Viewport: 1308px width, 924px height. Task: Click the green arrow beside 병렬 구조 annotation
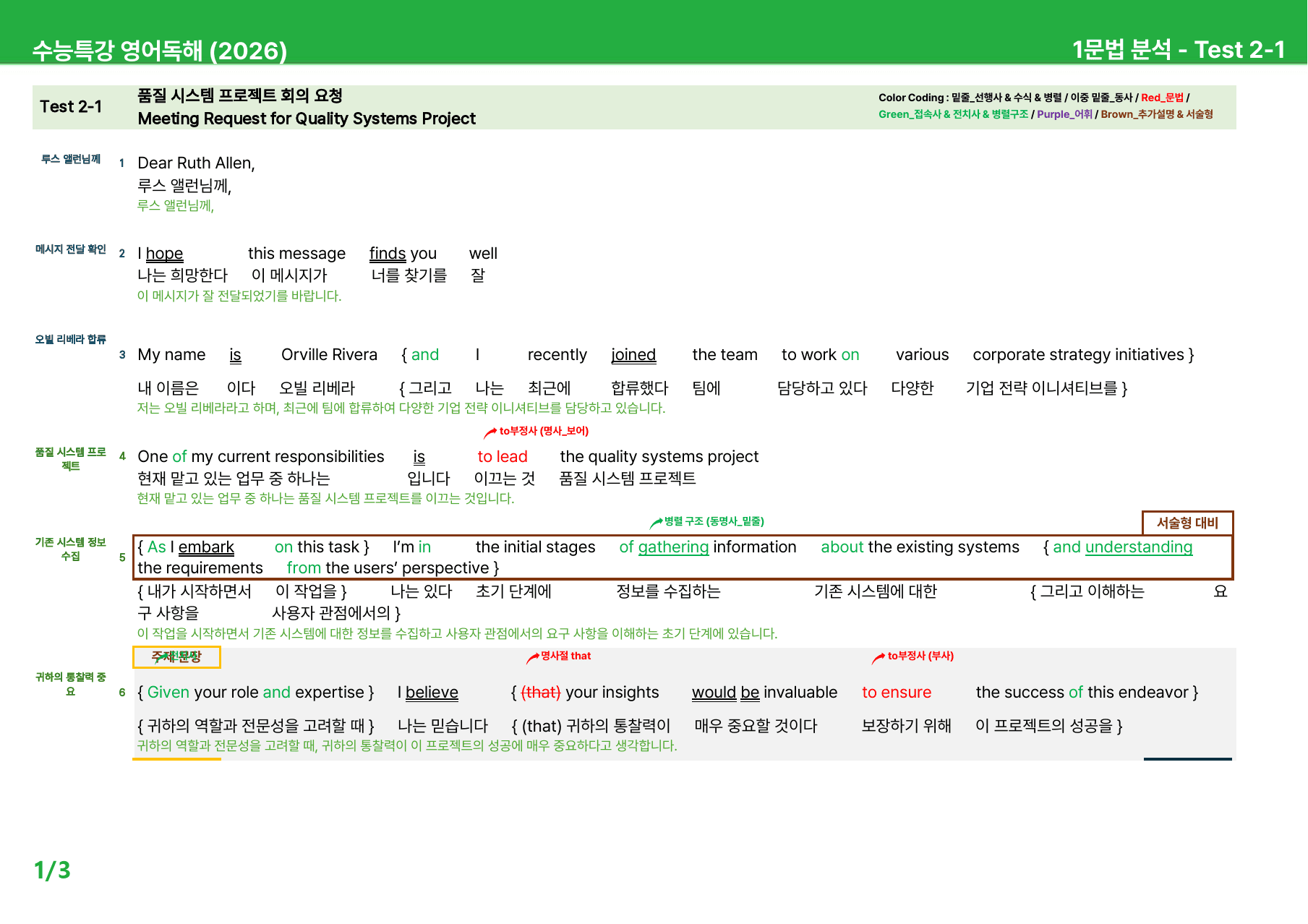[x=656, y=523]
